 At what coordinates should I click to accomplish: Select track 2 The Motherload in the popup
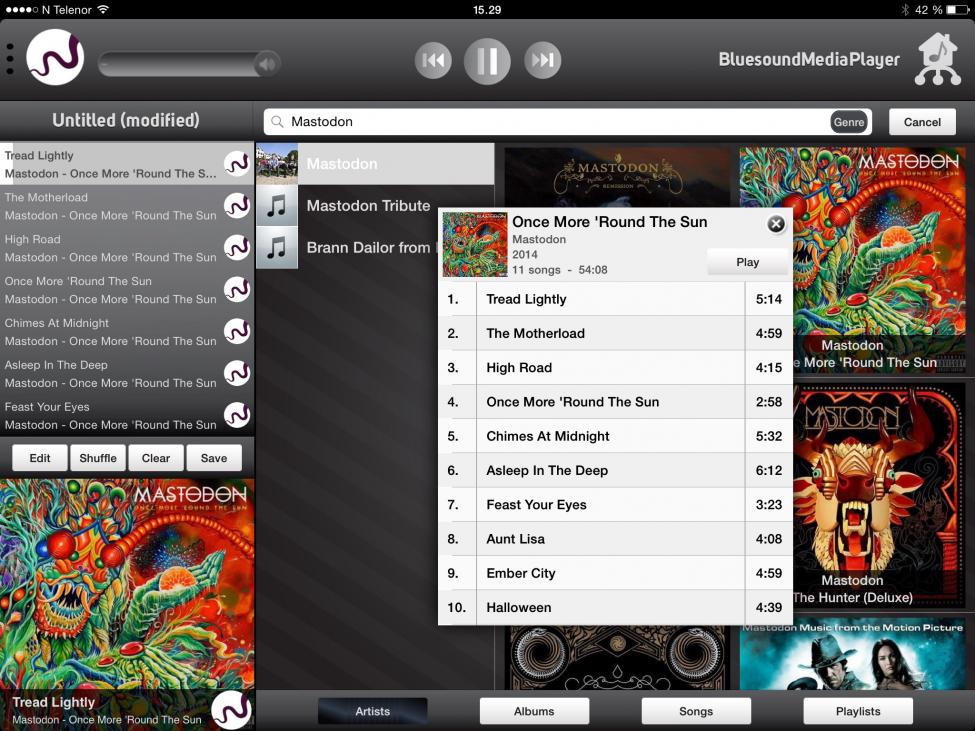616,333
